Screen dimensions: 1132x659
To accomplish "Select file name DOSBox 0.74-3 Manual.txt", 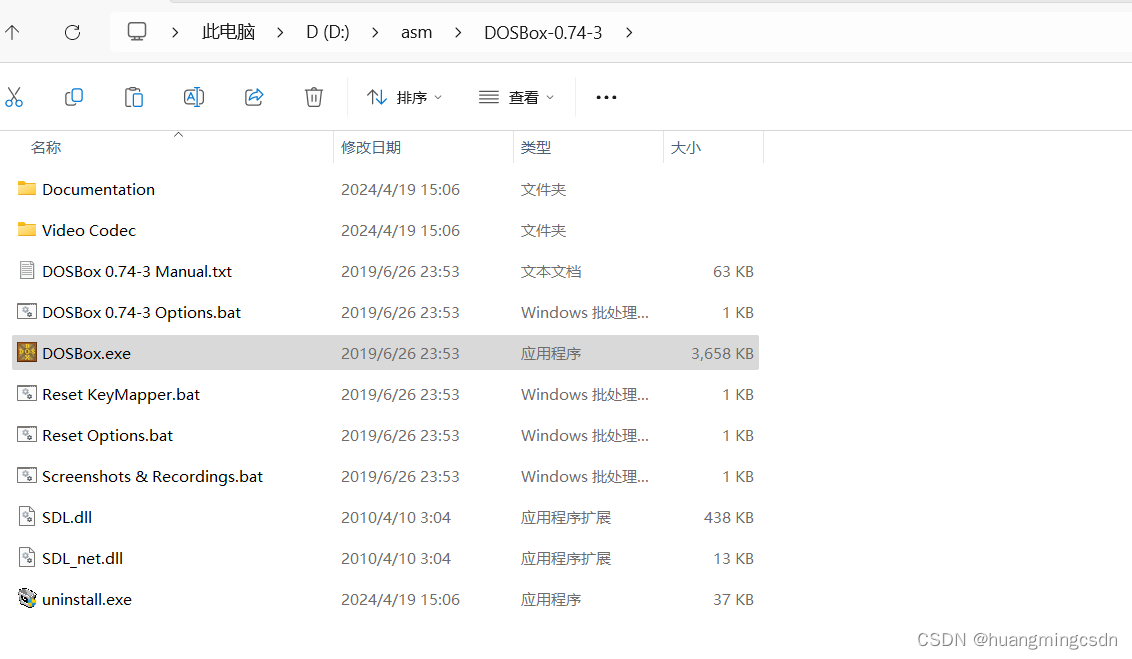I will (x=137, y=271).
